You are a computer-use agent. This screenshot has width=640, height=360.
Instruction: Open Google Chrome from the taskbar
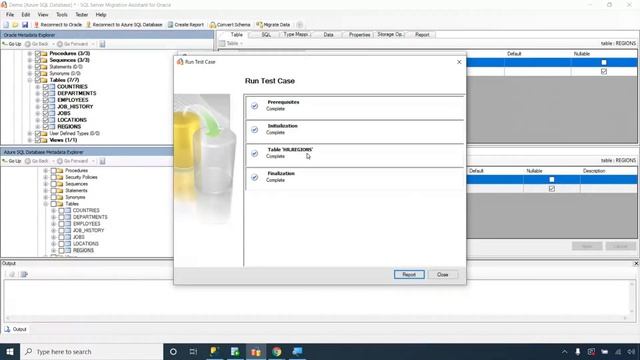point(277,351)
